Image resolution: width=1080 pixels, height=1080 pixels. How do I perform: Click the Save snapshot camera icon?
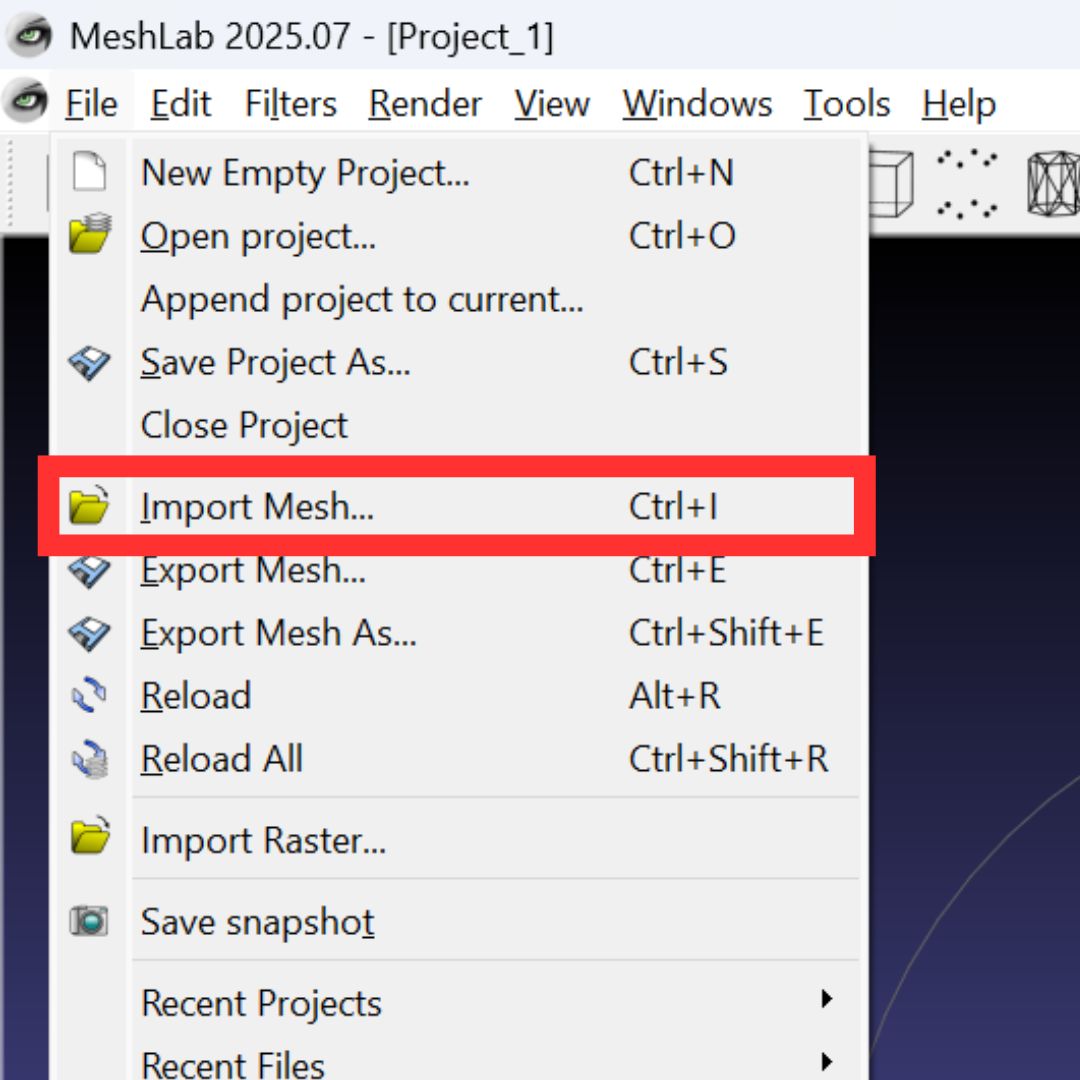coord(90,921)
